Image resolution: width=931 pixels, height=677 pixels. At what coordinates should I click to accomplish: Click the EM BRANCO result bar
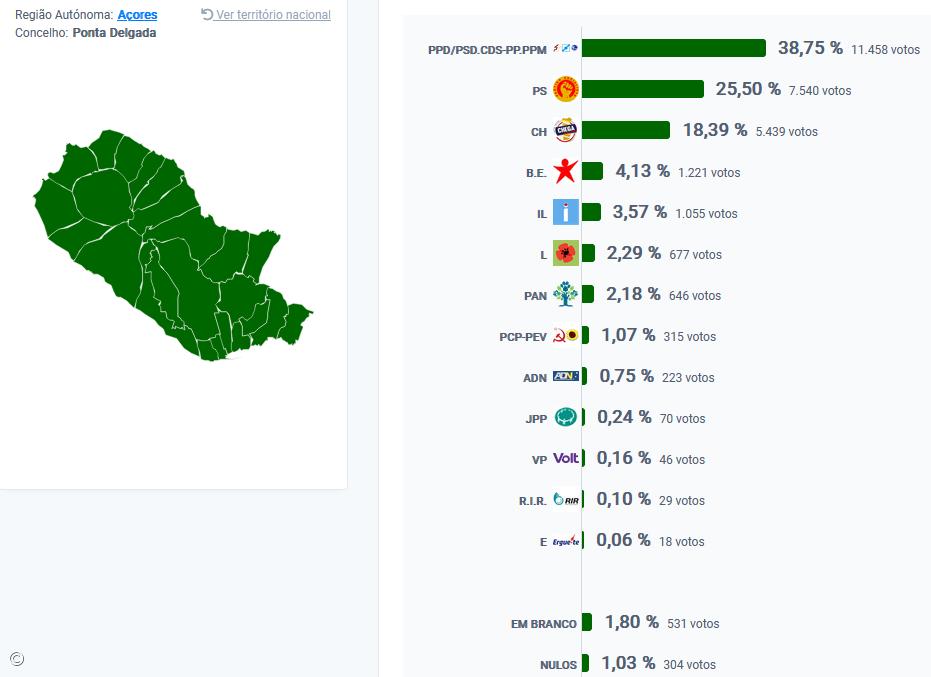point(589,622)
